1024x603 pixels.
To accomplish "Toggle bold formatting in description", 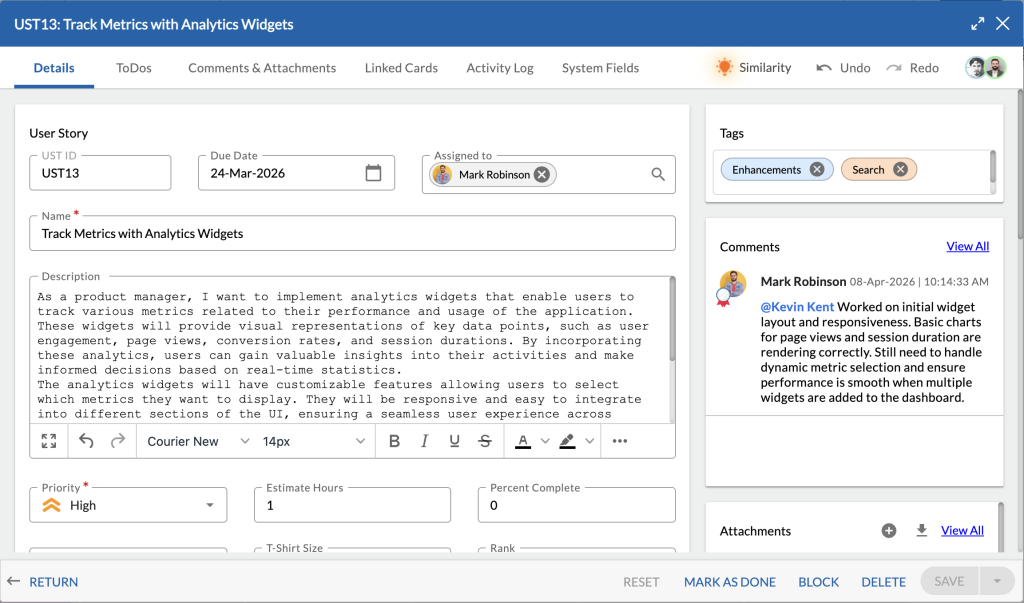I will (394, 441).
